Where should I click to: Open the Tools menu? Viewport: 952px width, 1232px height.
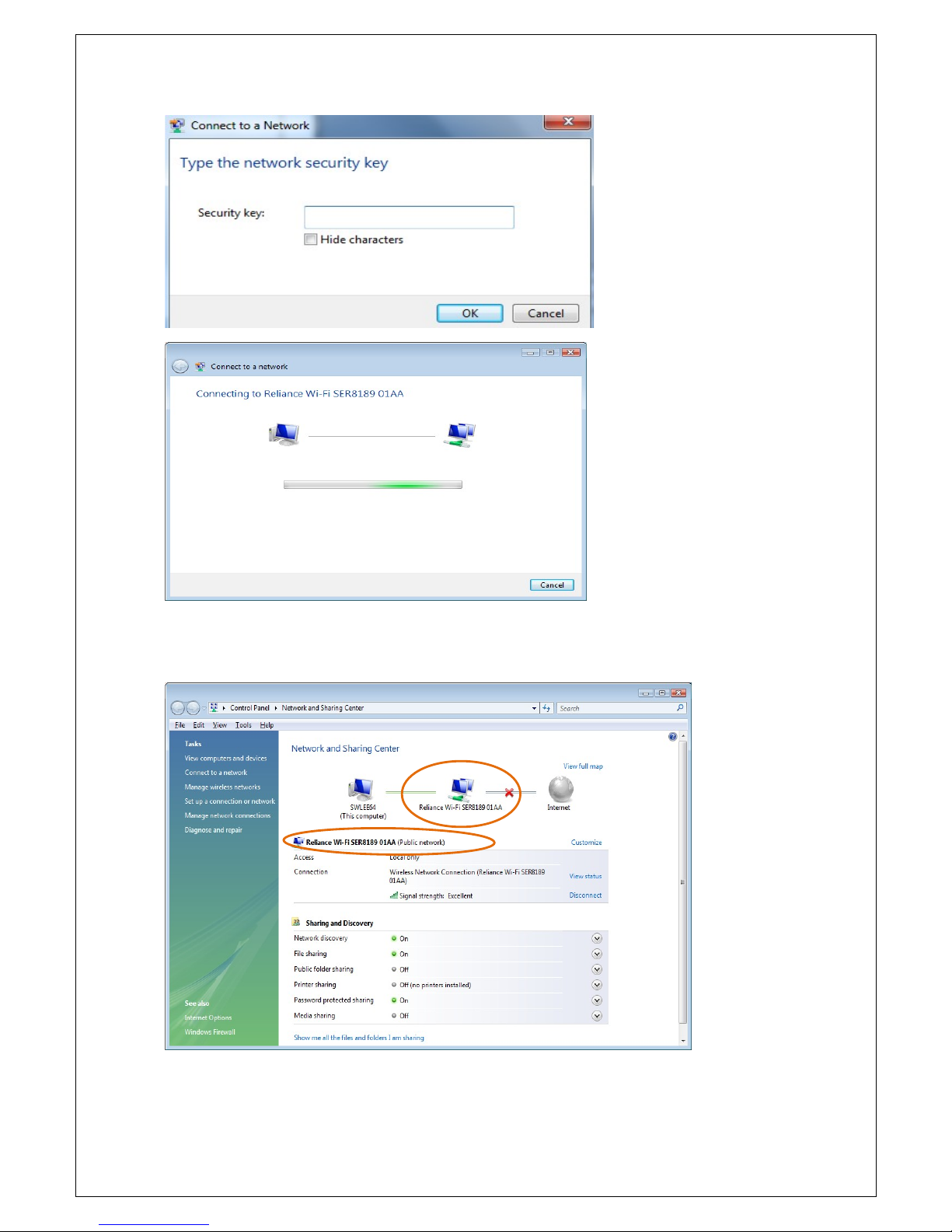243,725
